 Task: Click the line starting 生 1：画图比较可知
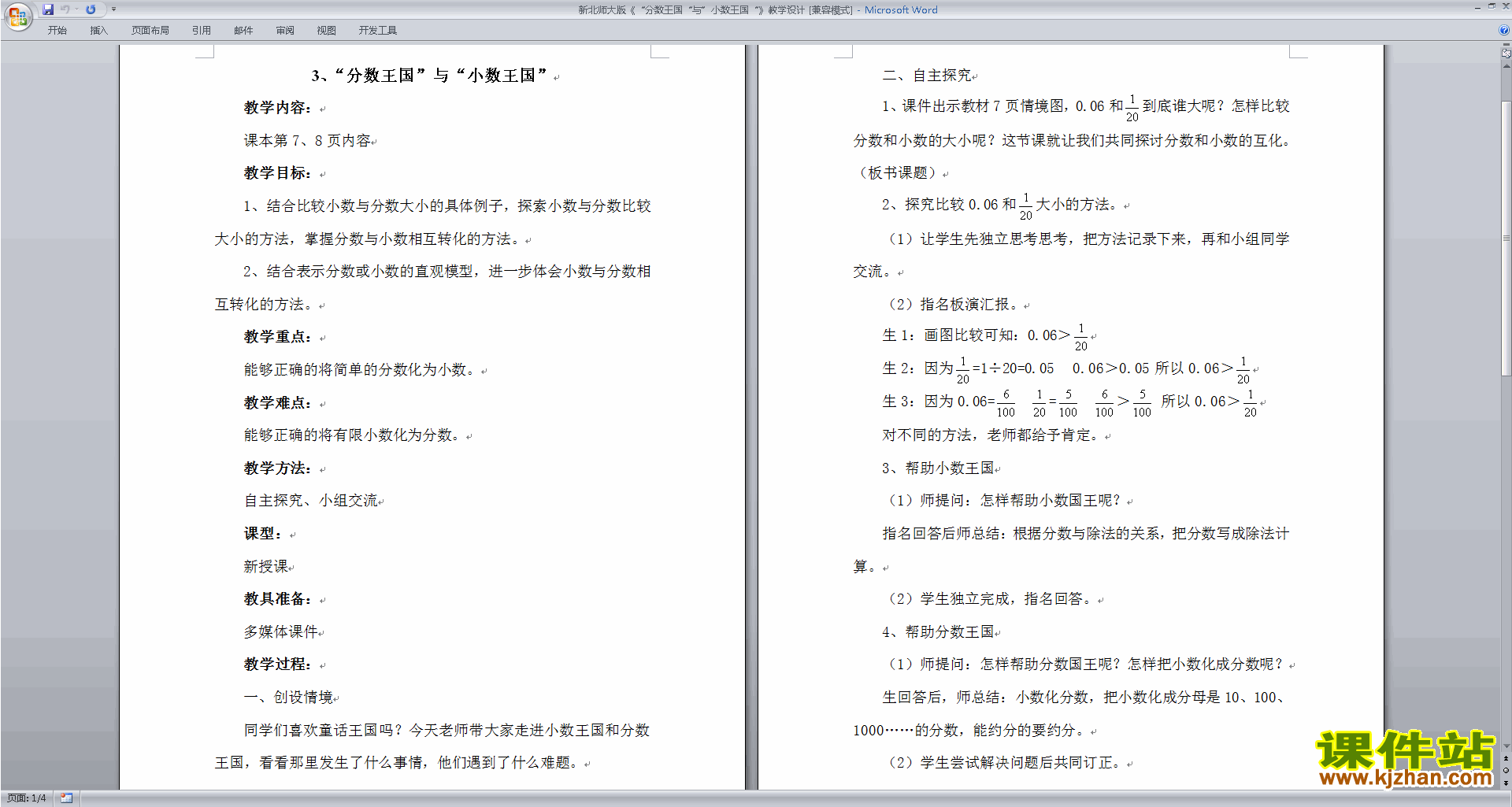(x=986, y=336)
